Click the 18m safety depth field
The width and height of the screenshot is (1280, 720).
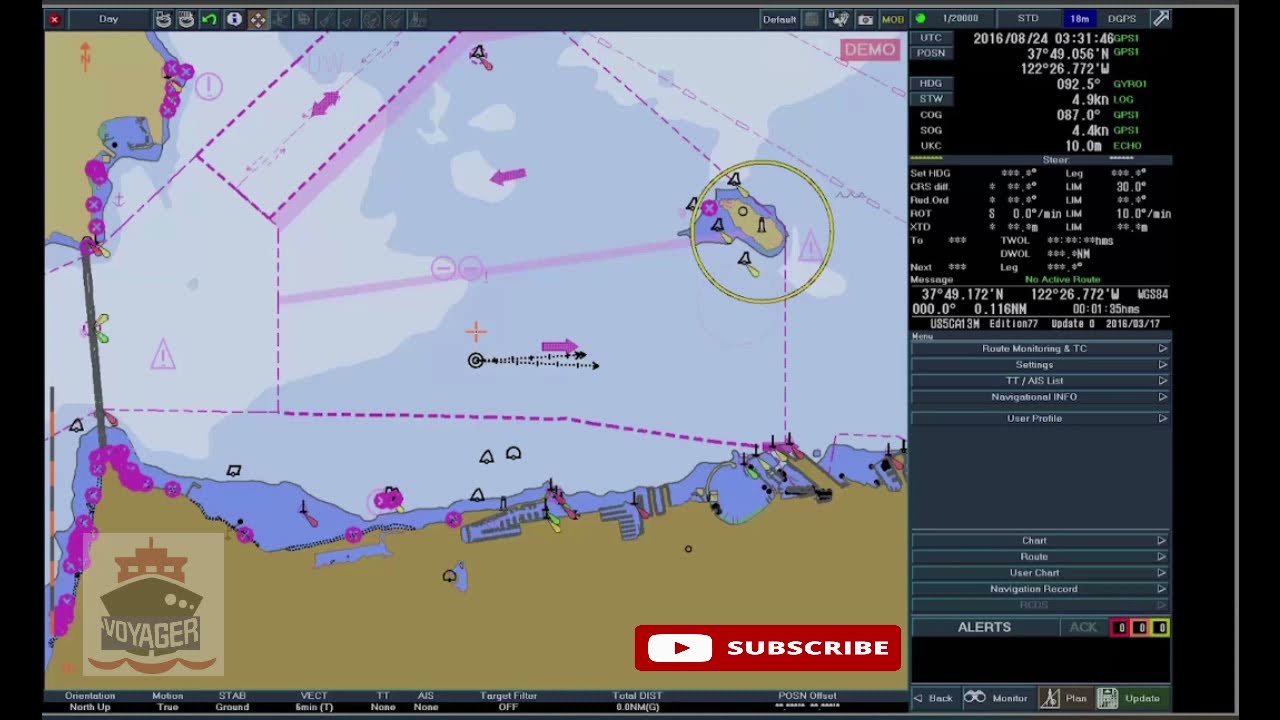tap(1079, 19)
